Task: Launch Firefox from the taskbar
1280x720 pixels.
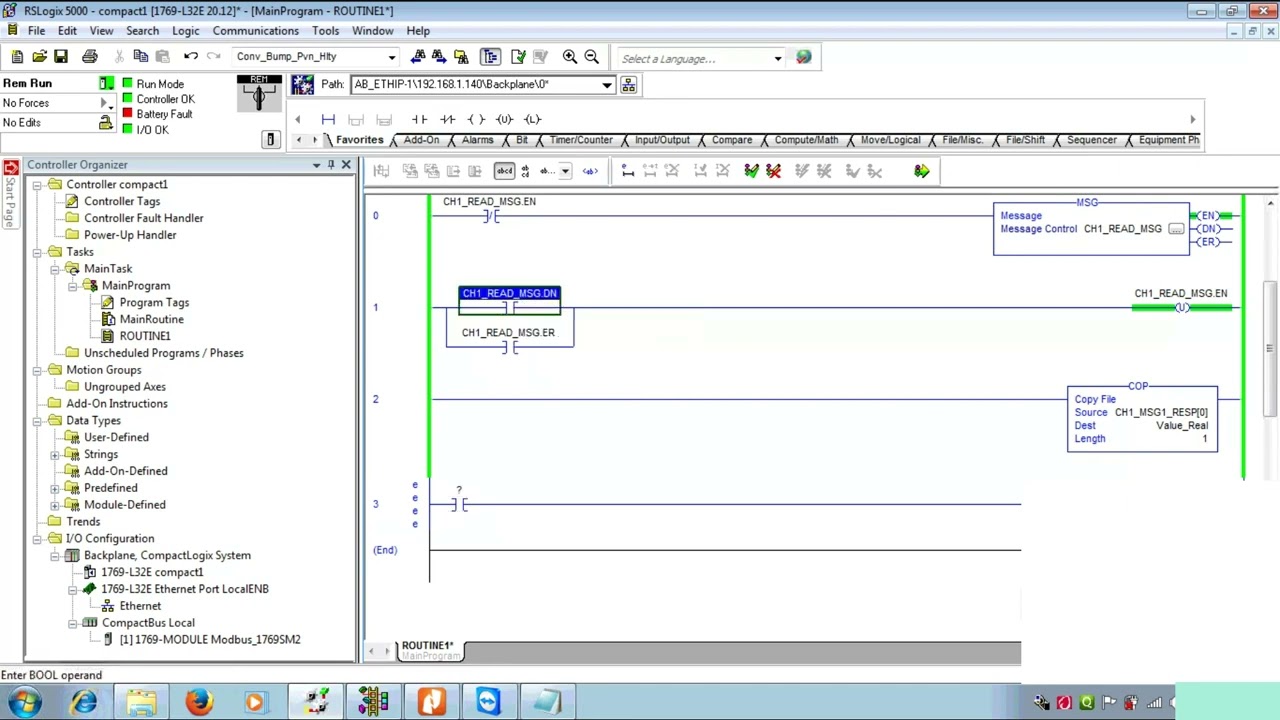Action: tap(198, 702)
